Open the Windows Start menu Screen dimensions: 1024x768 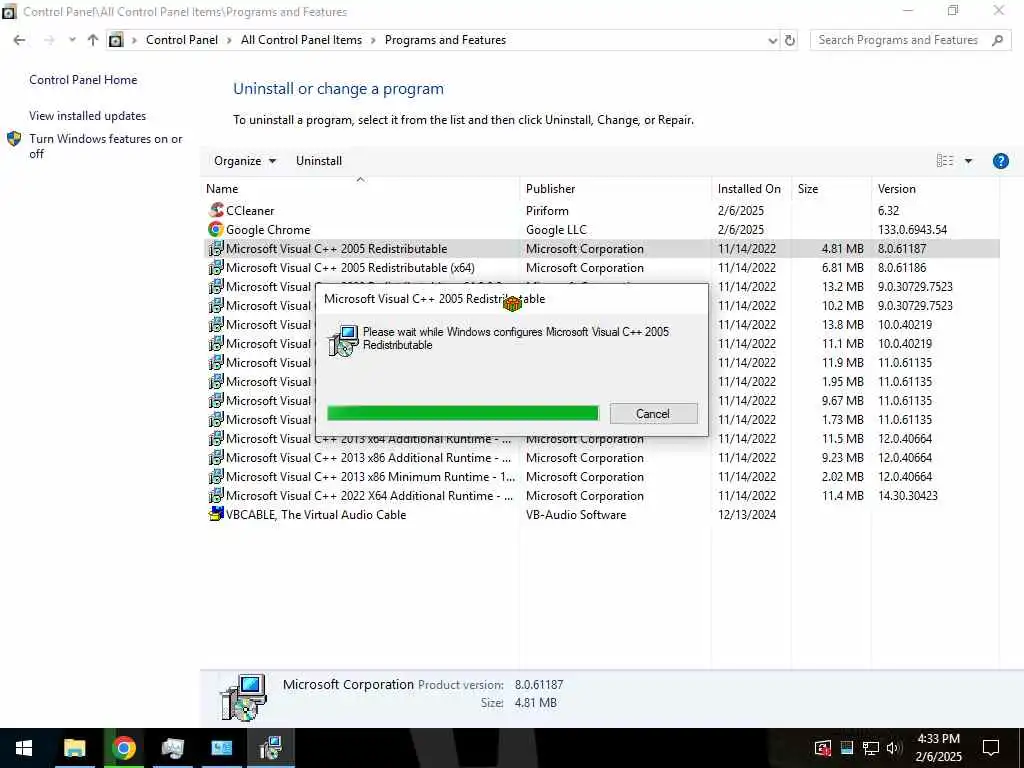[x=24, y=748]
